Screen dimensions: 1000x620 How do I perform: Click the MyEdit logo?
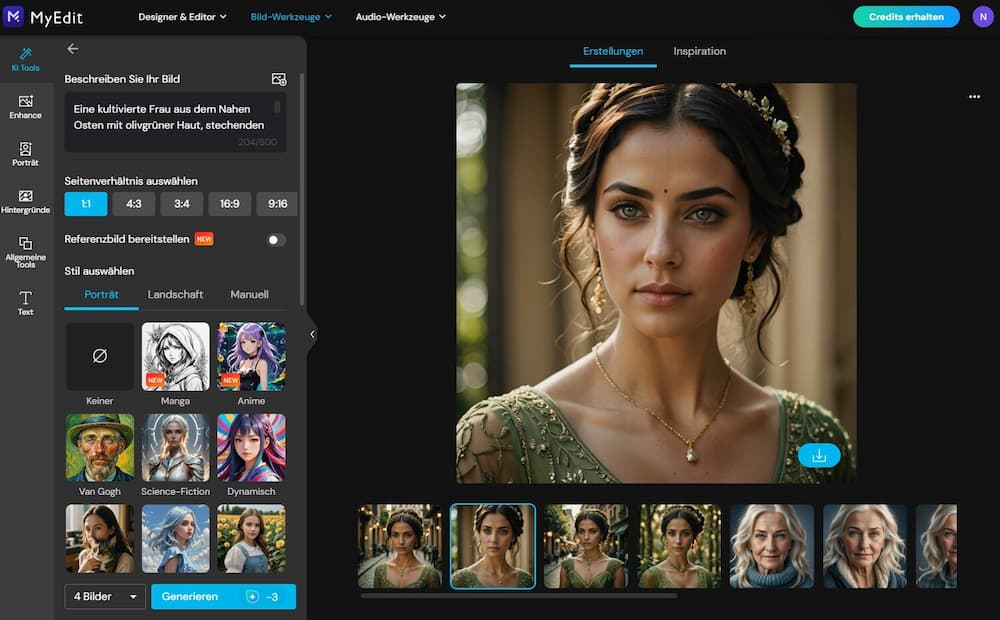(x=43, y=17)
